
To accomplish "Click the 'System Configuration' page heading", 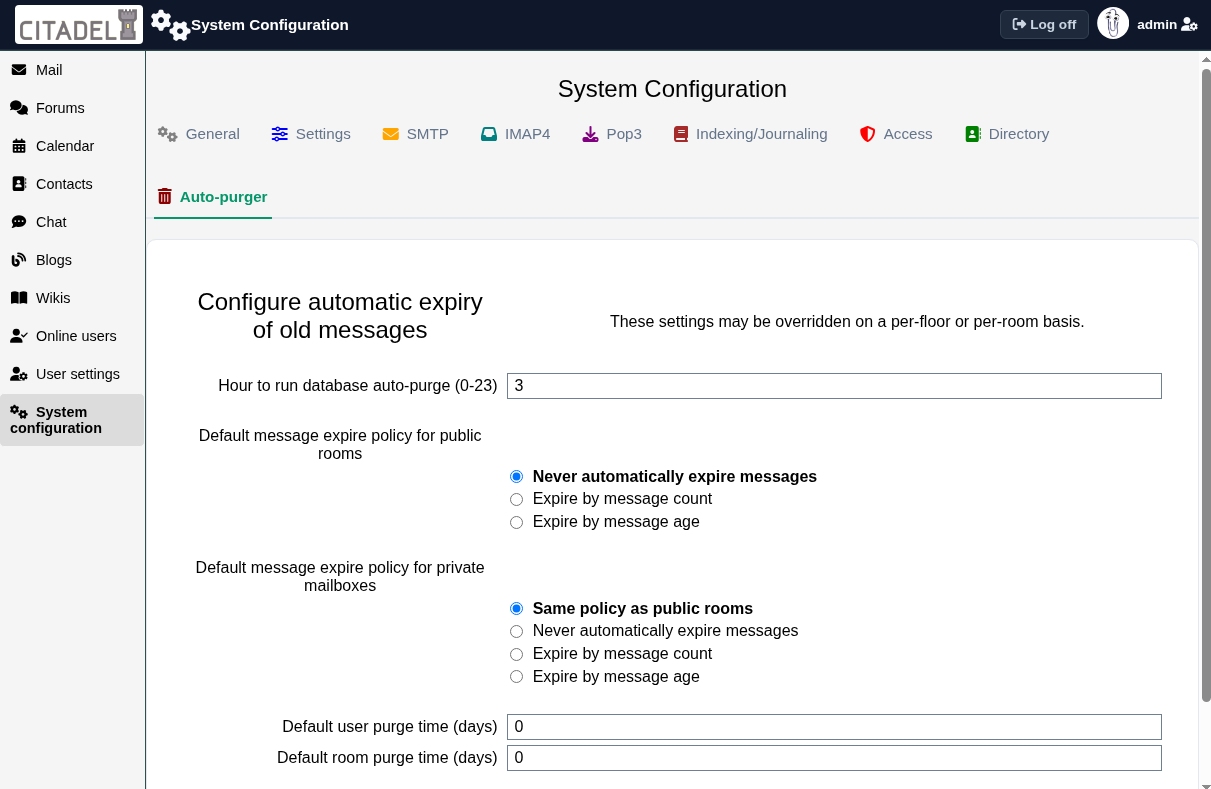I will click(672, 89).
